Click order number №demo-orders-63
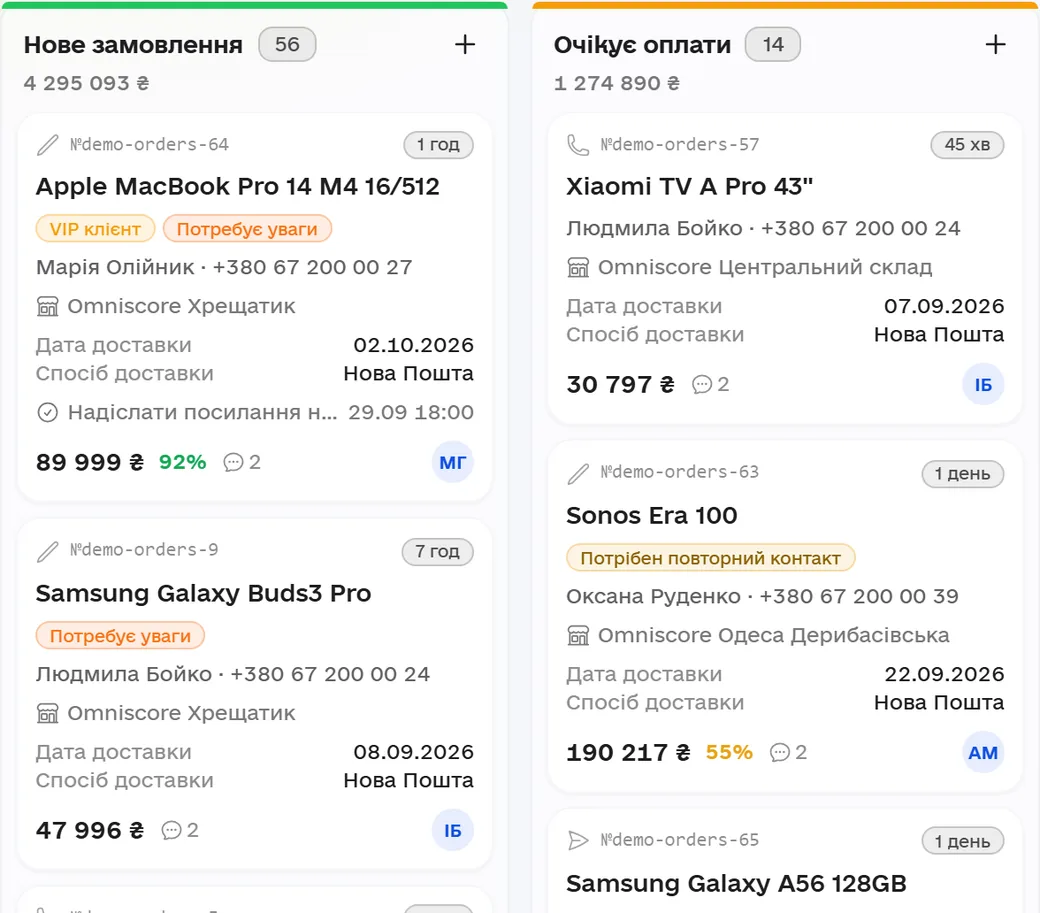 (x=680, y=472)
